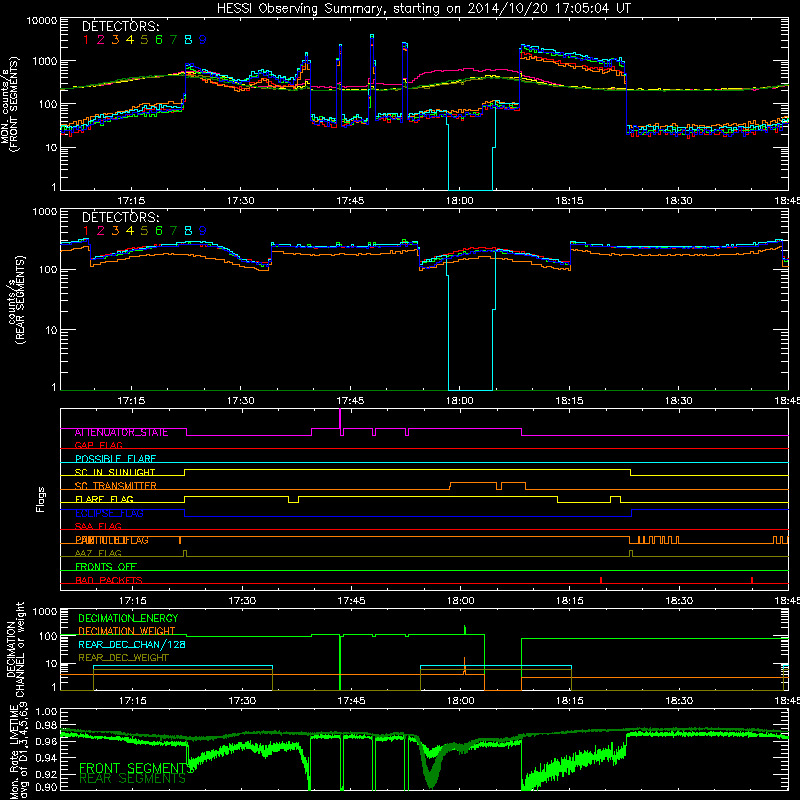Image resolution: width=800 pixels, height=800 pixels.
Task: Click DETECTORS: legend heading in front segments plot
Action: coord(120,26)
